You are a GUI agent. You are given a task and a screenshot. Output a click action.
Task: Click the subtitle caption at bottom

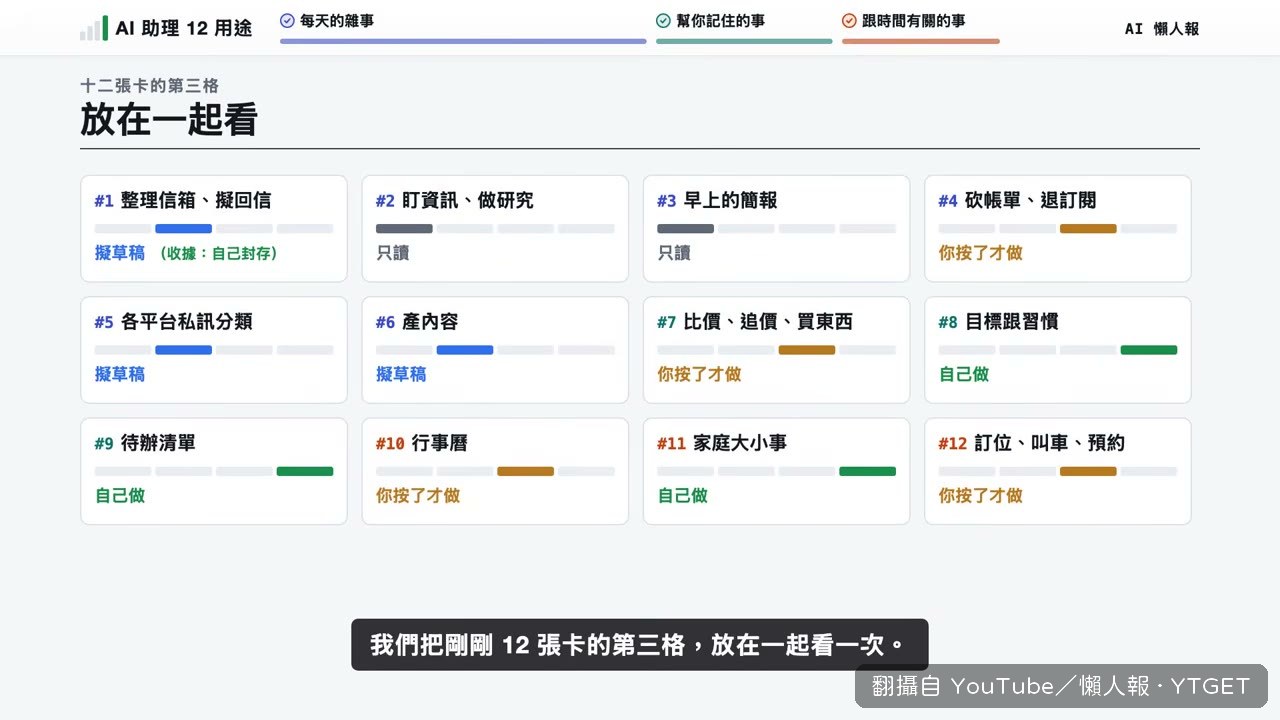640,644
